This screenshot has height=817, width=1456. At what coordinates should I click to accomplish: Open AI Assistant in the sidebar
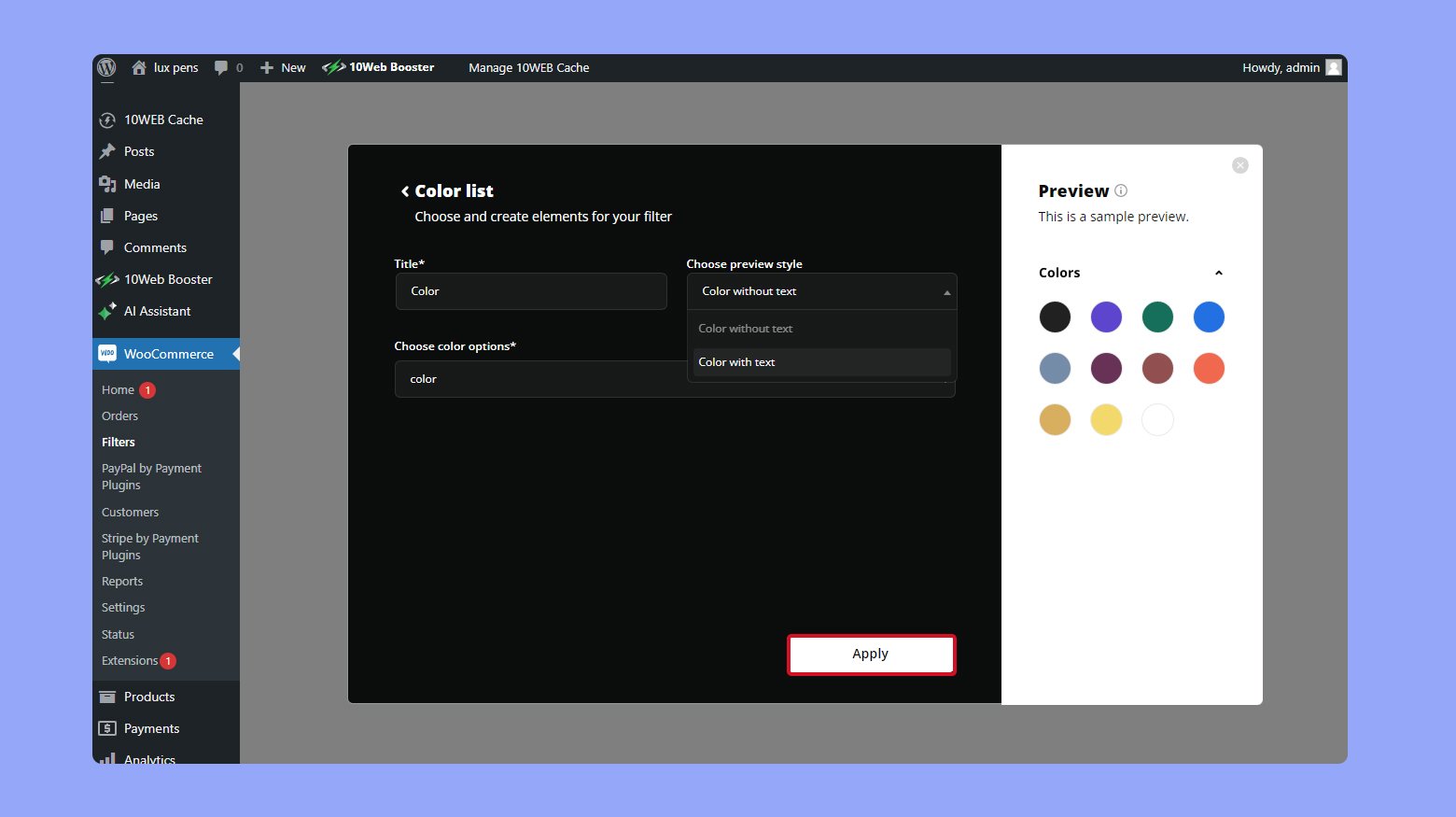click(157, 311)
